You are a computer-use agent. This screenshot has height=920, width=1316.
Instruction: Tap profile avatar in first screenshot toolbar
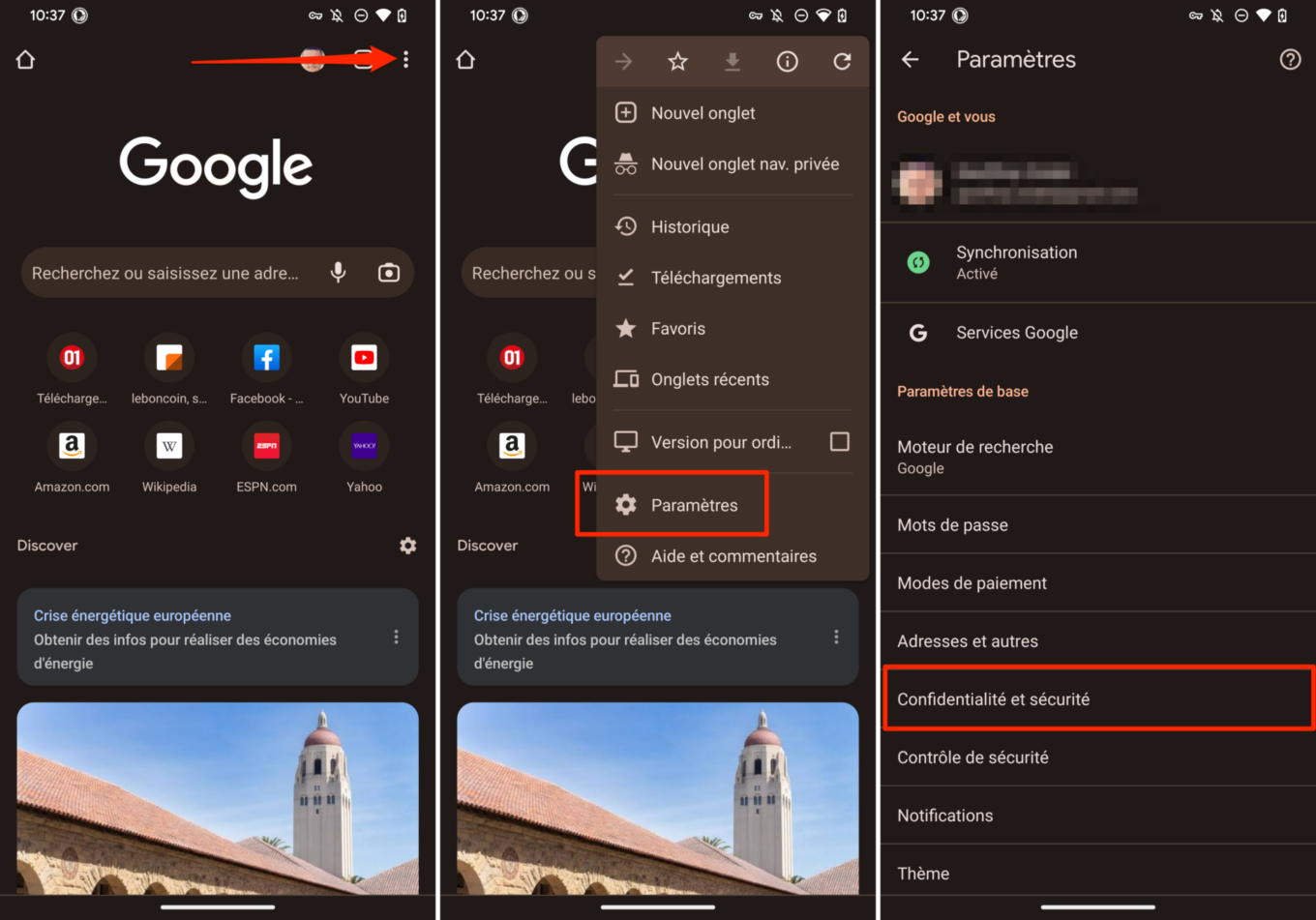click(312, 60)
